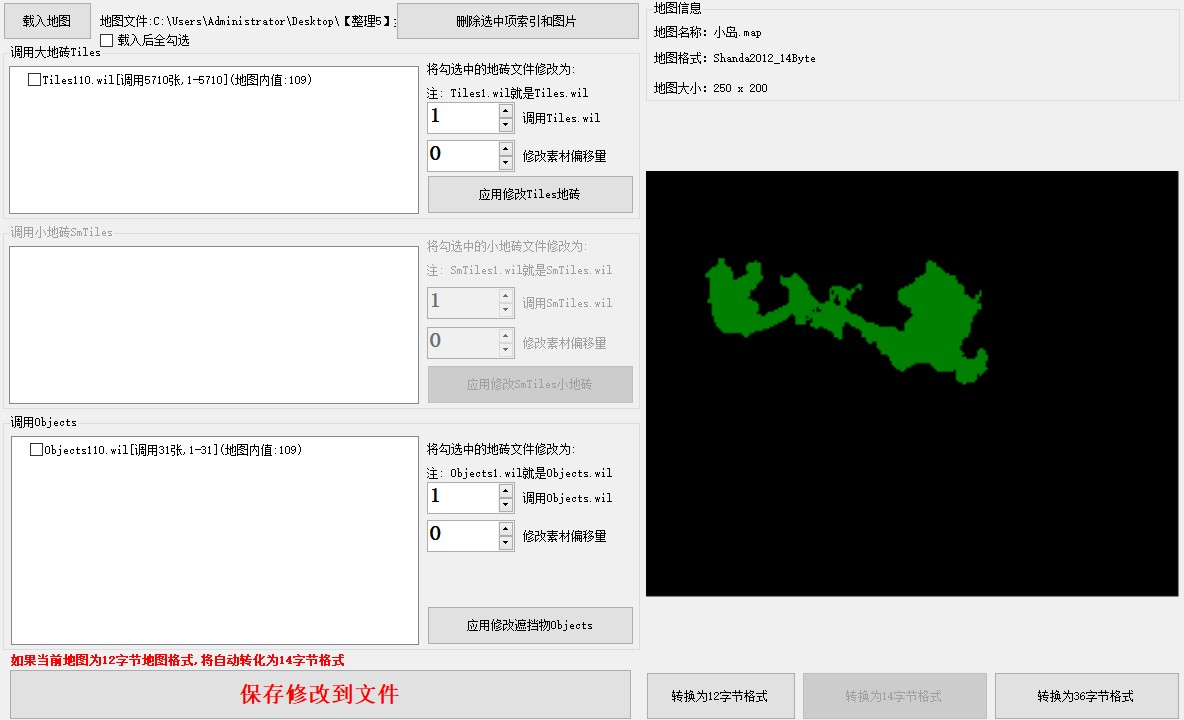This screenshot has height=720, width=1184.
Task: Check the Objects110.wil list item checkbox
Action: 37,450
